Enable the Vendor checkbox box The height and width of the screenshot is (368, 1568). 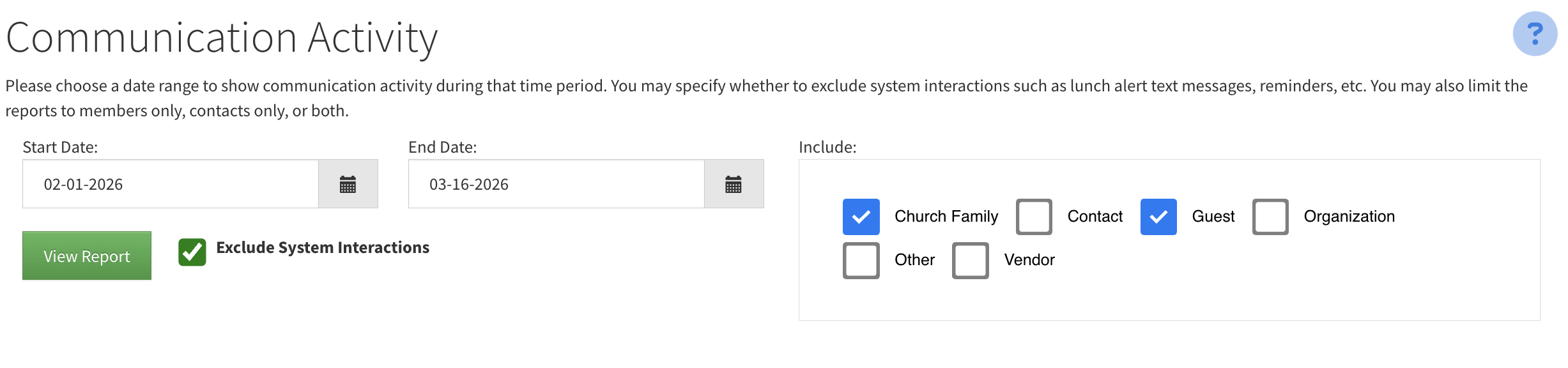(x=970, y=261)
